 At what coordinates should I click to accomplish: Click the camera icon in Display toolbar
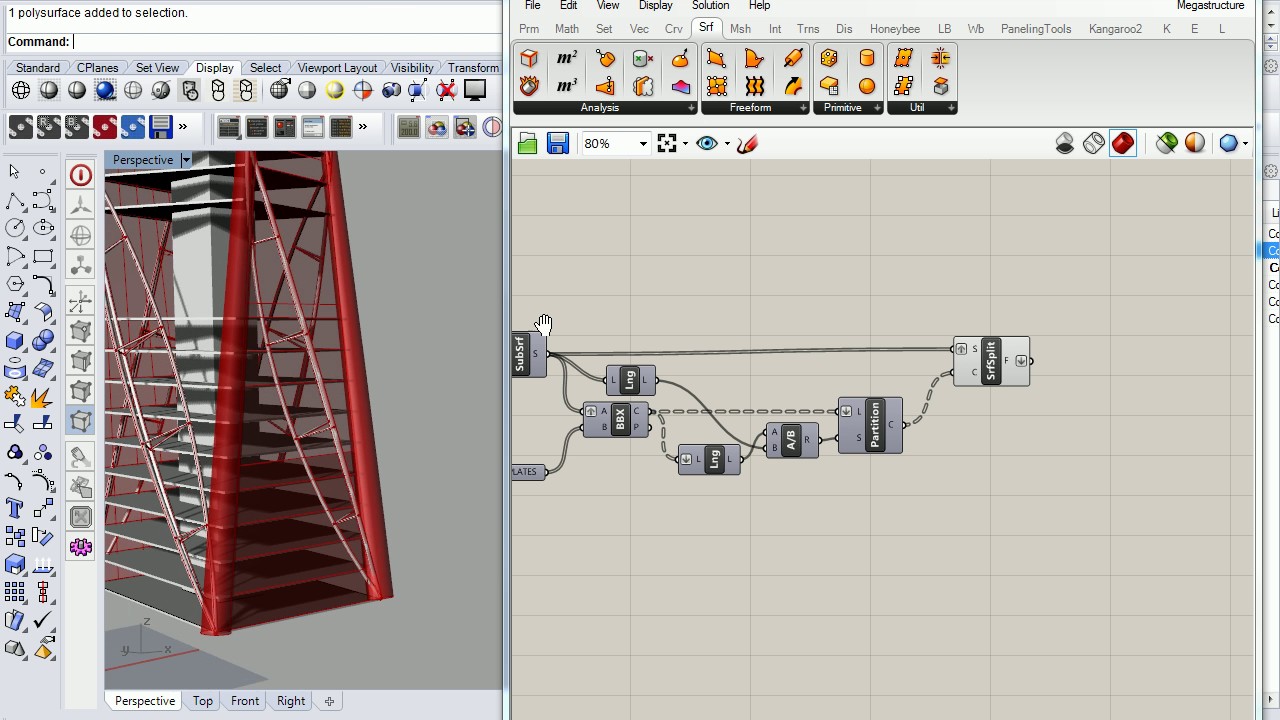(x=391, y=91)
